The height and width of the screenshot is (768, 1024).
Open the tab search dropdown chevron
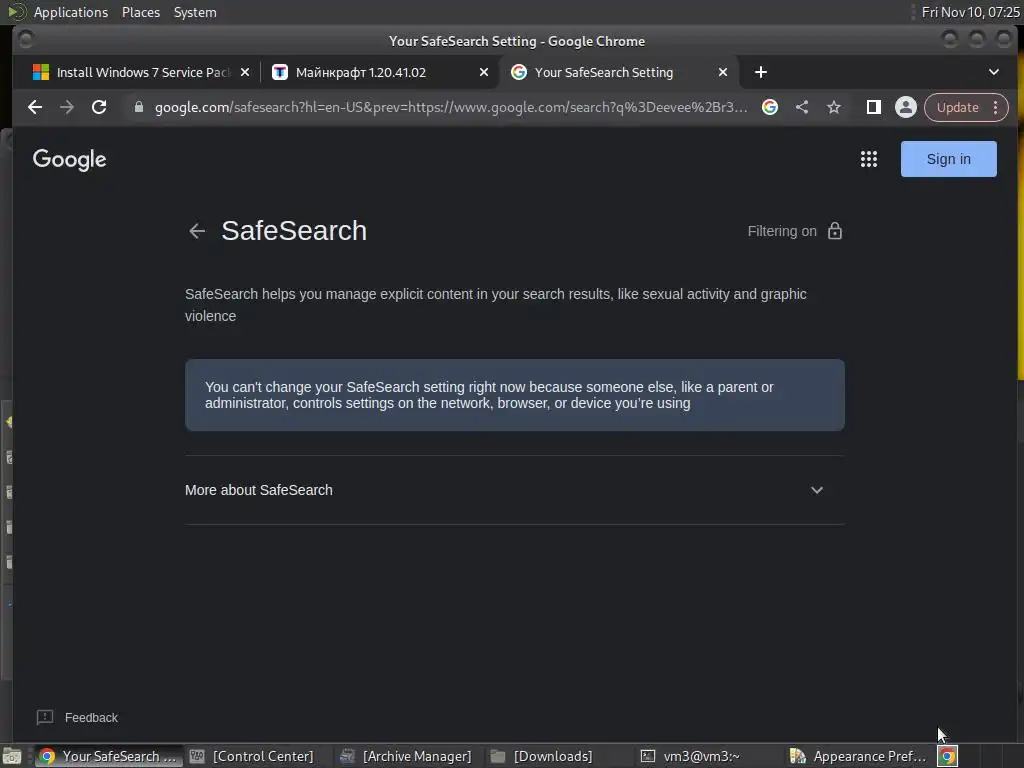click(x=993, y=72)
